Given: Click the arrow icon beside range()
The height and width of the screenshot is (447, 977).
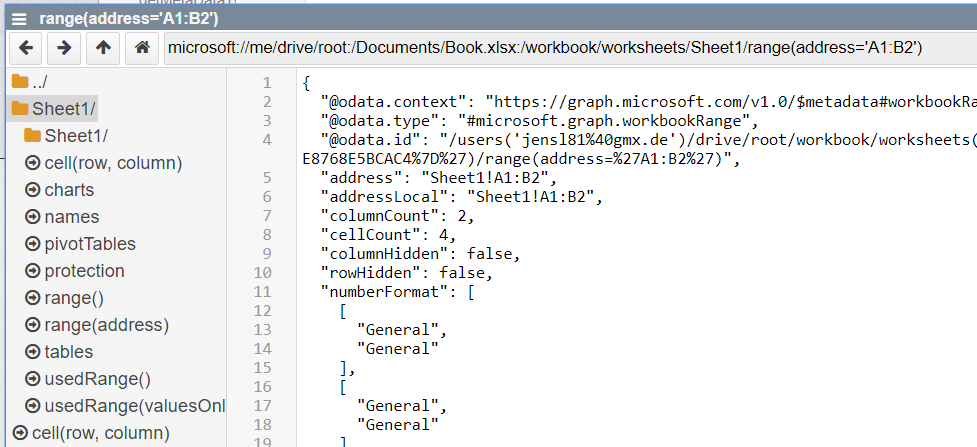Looking at the screenshot, I should point(31,298).
